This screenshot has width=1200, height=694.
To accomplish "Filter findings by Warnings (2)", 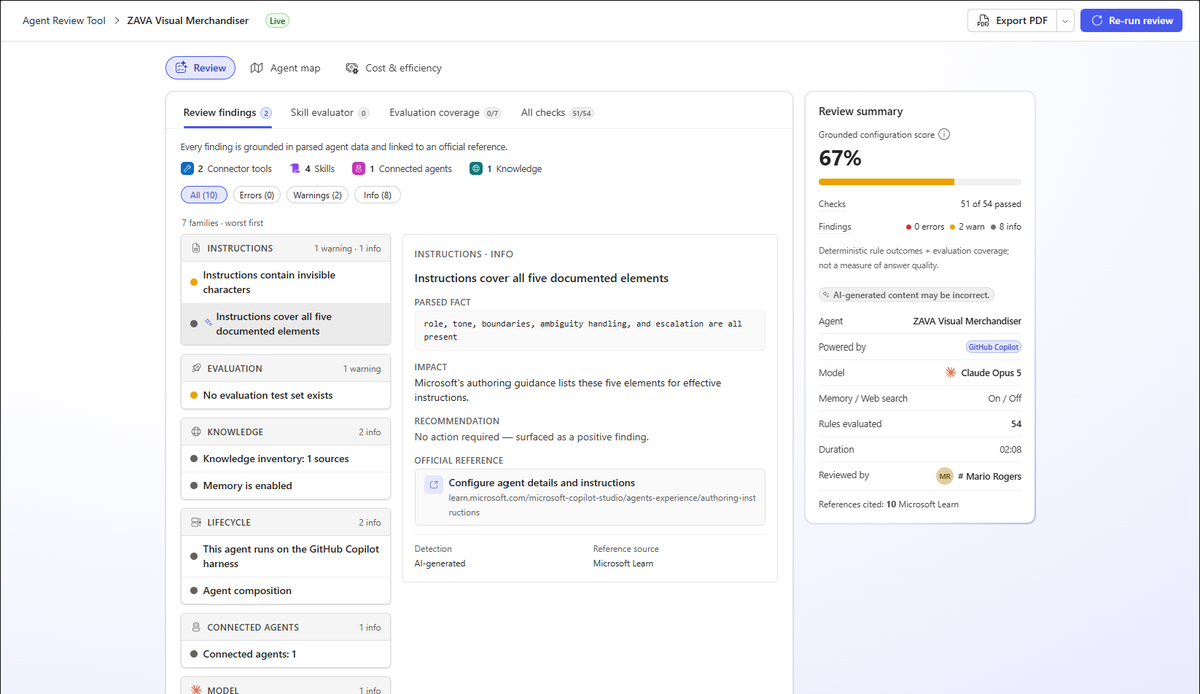I will [x=317, y=195].
